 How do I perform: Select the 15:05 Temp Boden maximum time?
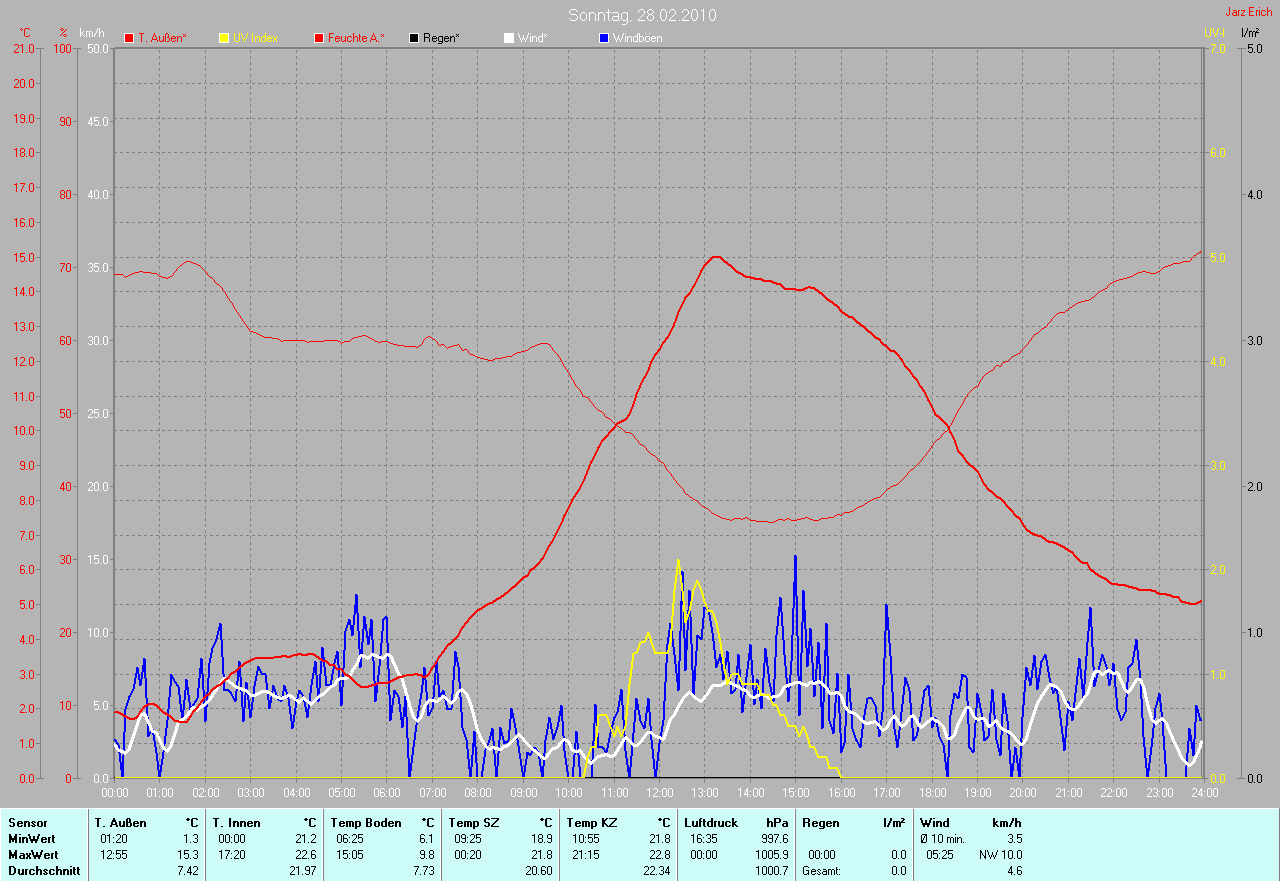[349, 855]
